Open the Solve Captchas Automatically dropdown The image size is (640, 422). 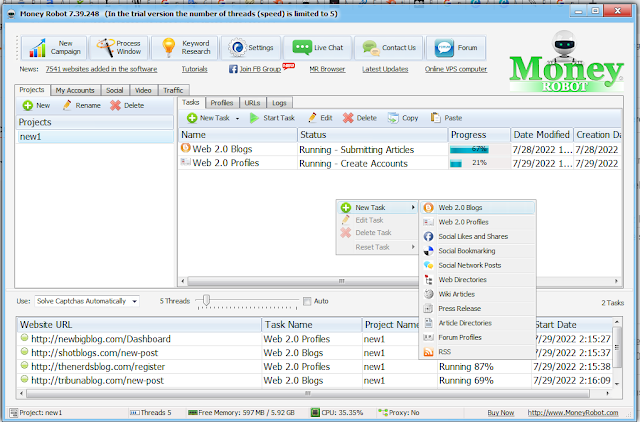click(x=87, y=301)
